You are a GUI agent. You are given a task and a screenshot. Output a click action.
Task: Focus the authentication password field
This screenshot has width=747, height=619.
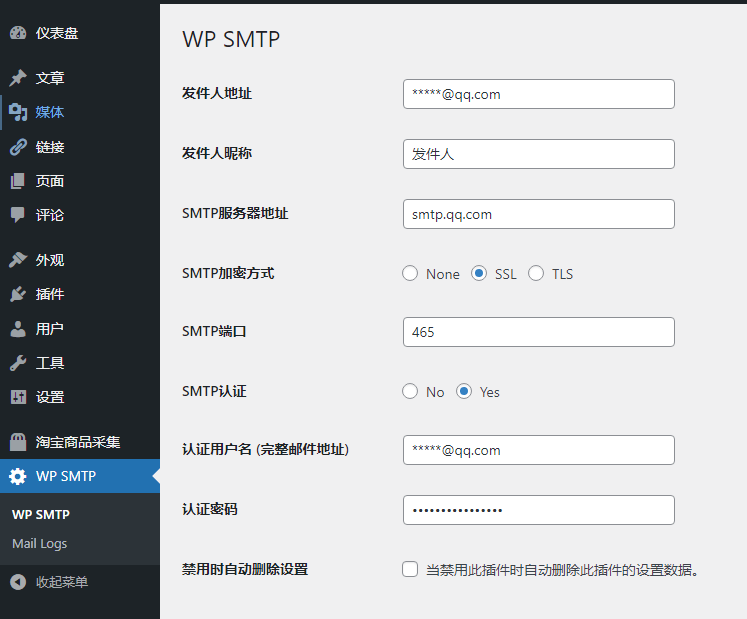tap(538, 510)
